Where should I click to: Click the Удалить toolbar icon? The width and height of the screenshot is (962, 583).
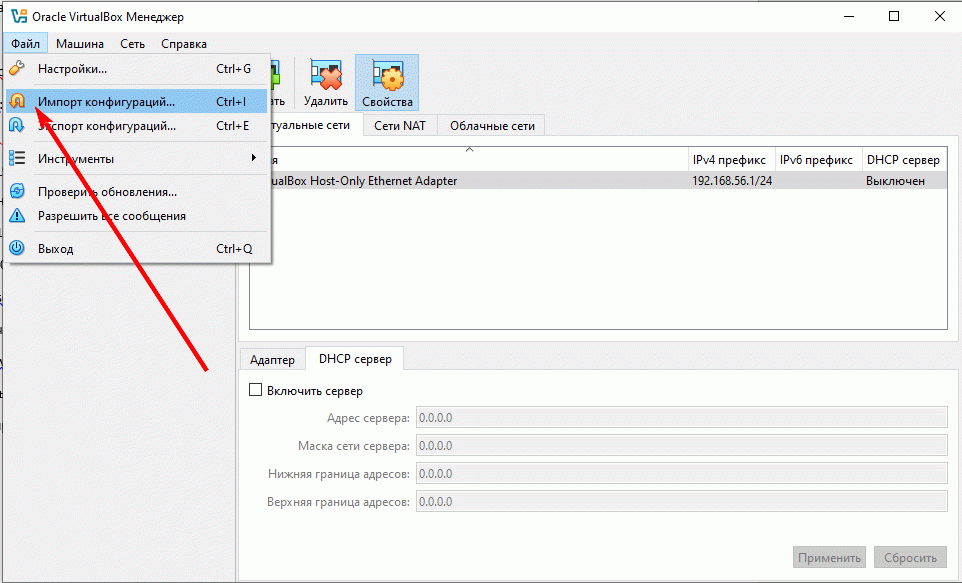coord(324,75)
